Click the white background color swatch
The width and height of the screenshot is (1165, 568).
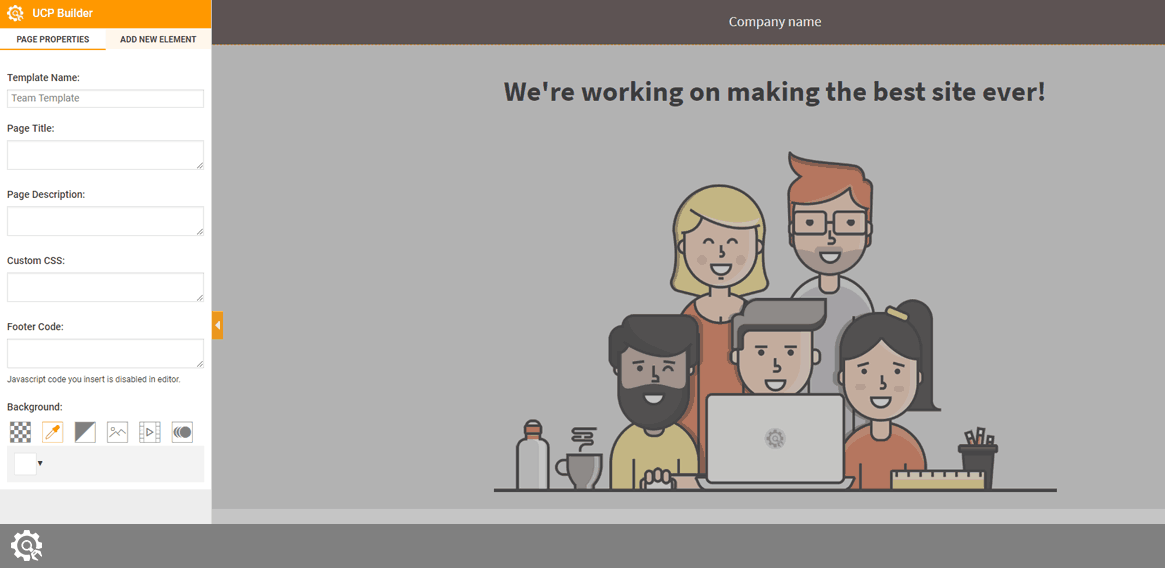[25, 464]
